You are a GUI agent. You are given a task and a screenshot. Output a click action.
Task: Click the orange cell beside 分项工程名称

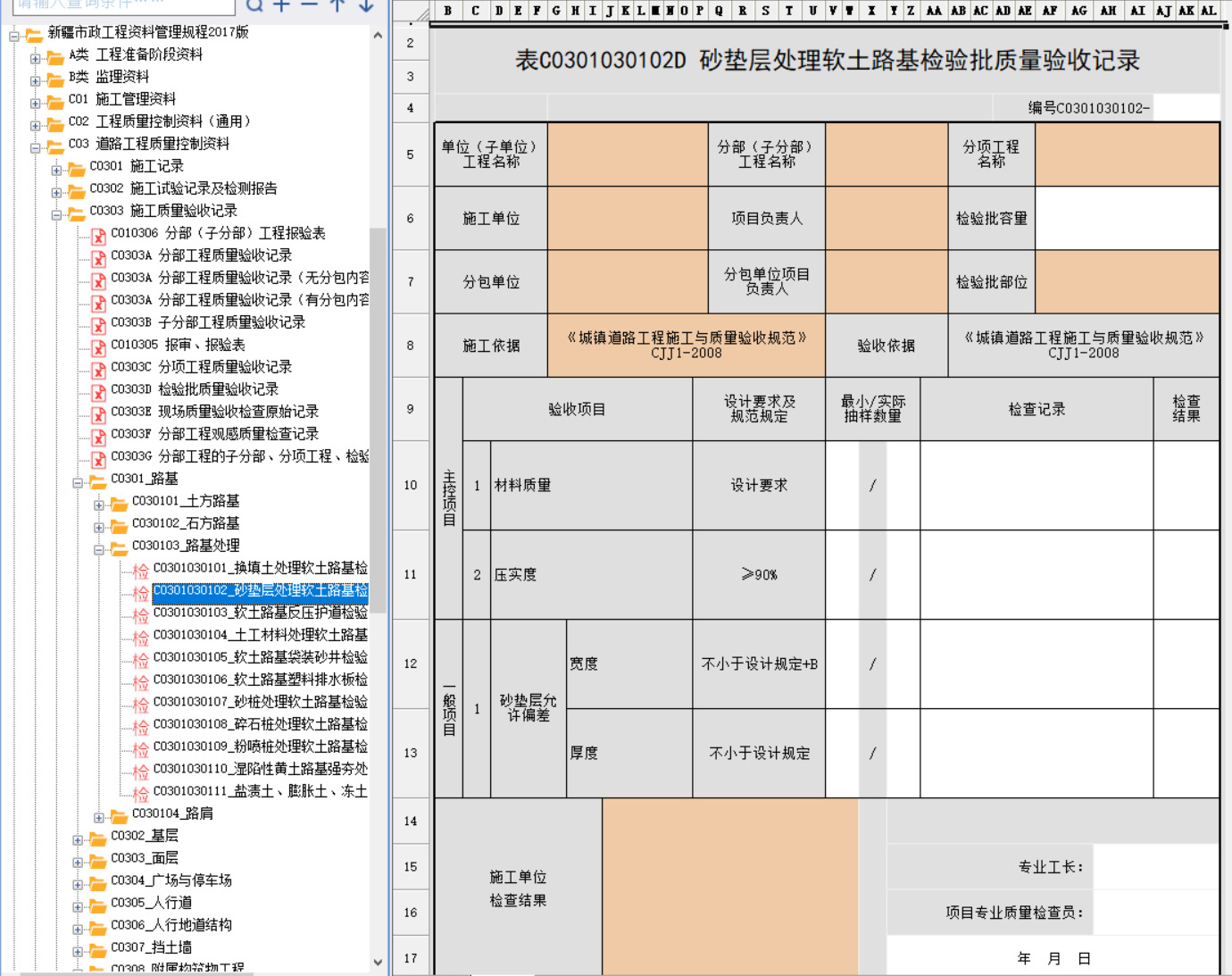pyautogui.click(x=1128, y=154)
